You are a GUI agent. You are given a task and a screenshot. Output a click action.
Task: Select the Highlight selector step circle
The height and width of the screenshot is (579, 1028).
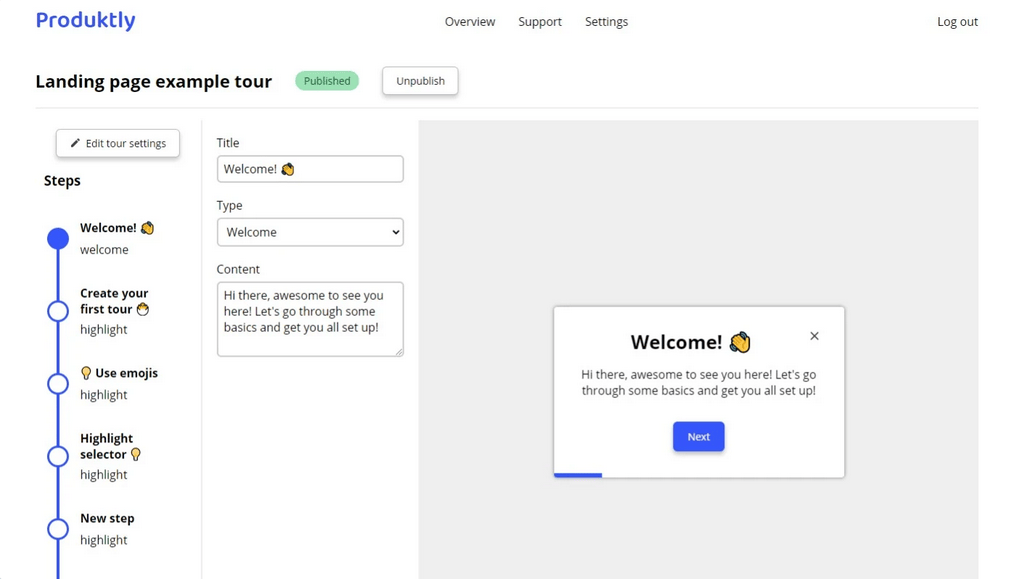click(58, 456)
